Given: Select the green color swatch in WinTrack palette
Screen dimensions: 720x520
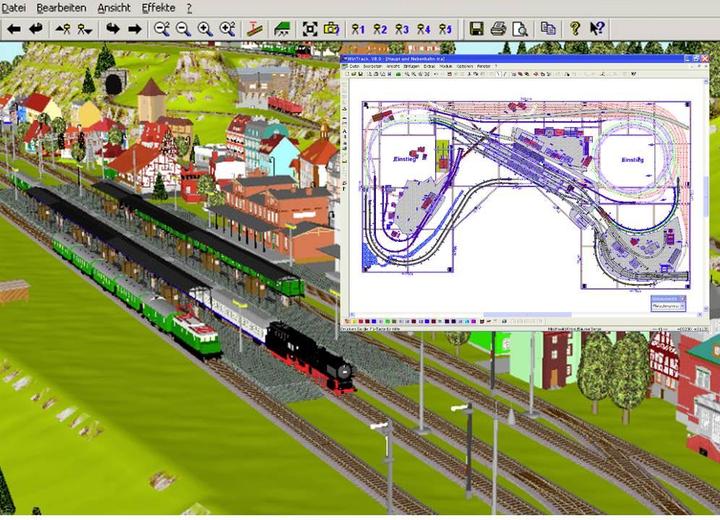Looking at the screenshot, I should 388,322.
